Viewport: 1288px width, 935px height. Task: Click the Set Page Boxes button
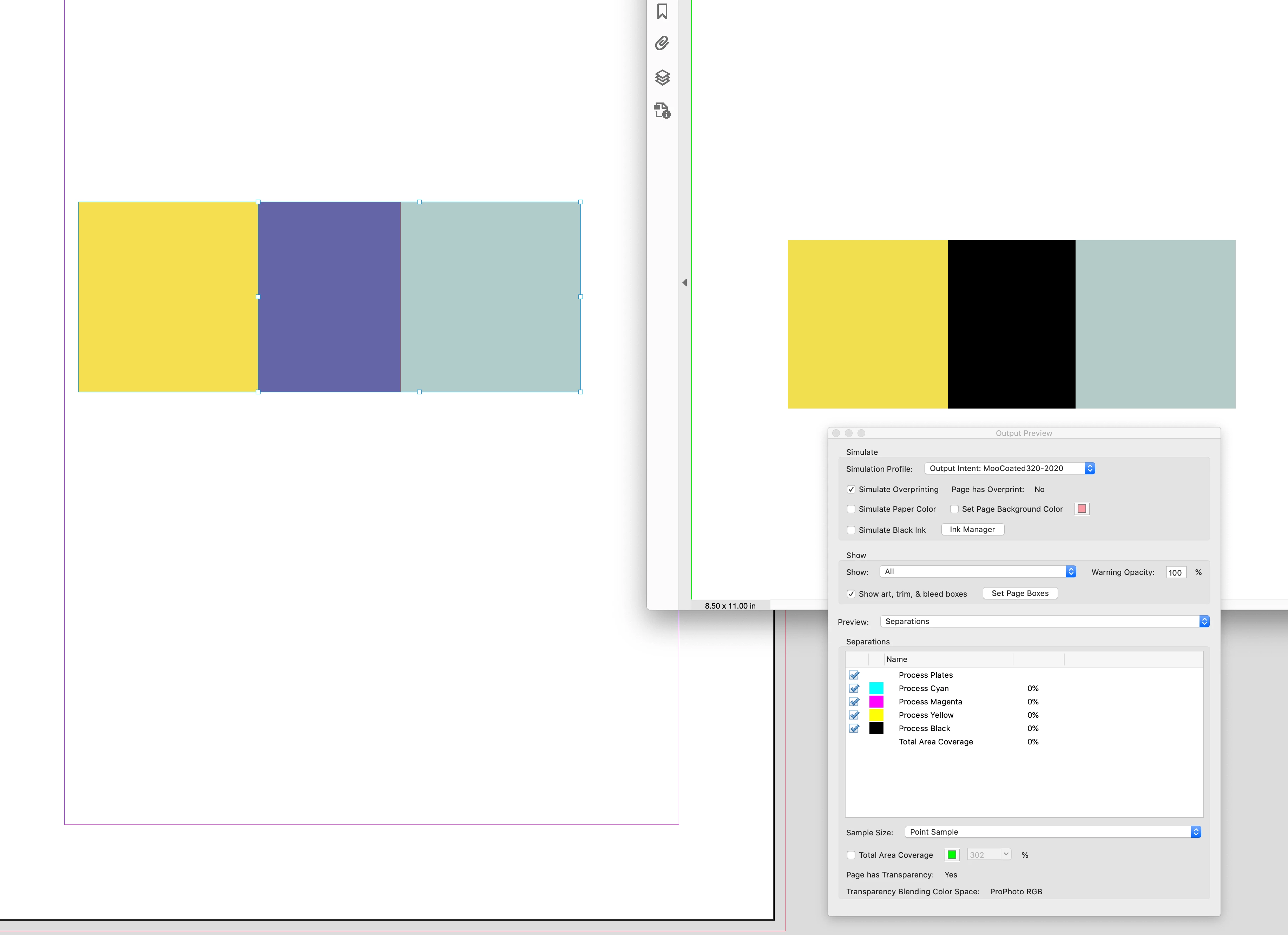pyautogui.click(x=1020, y=593)
